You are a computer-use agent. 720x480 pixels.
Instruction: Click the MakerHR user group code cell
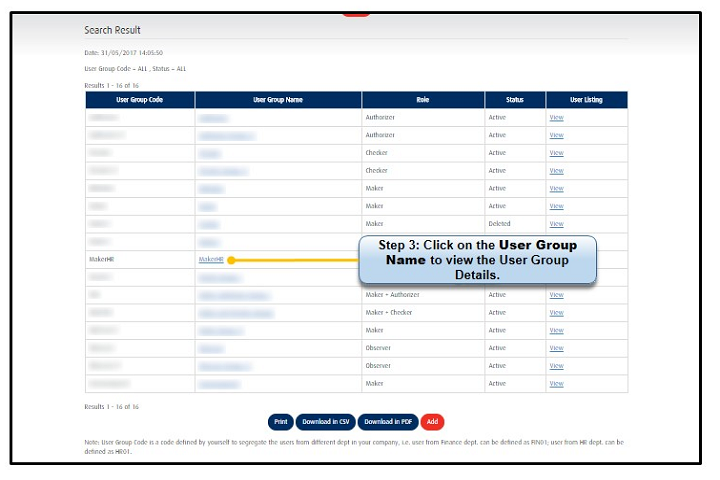pyautogui.click(x=102, y=259)
